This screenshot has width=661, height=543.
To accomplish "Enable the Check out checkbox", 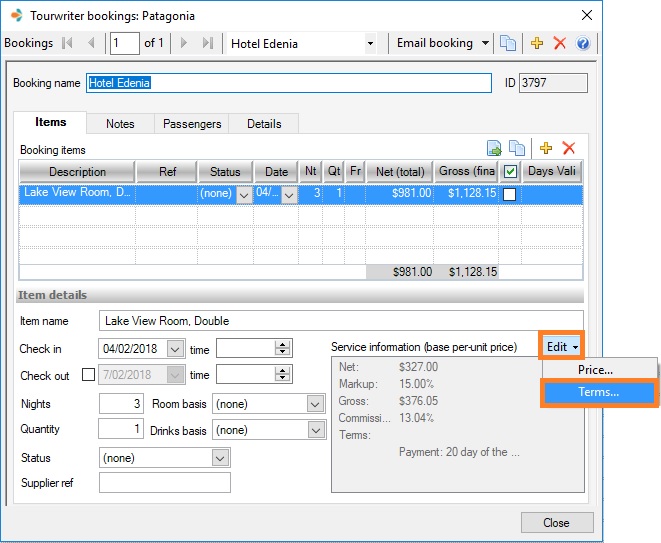I will (88, 375).
